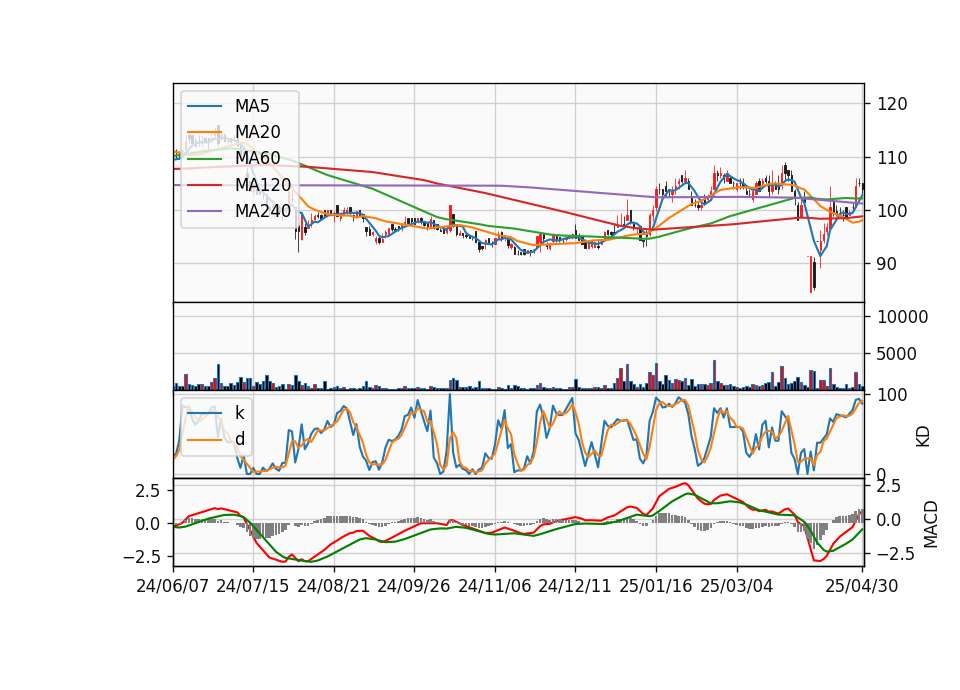Click the MACD left axis 0.0 label
Screen dimensions: 960x690
pos(148,524)
